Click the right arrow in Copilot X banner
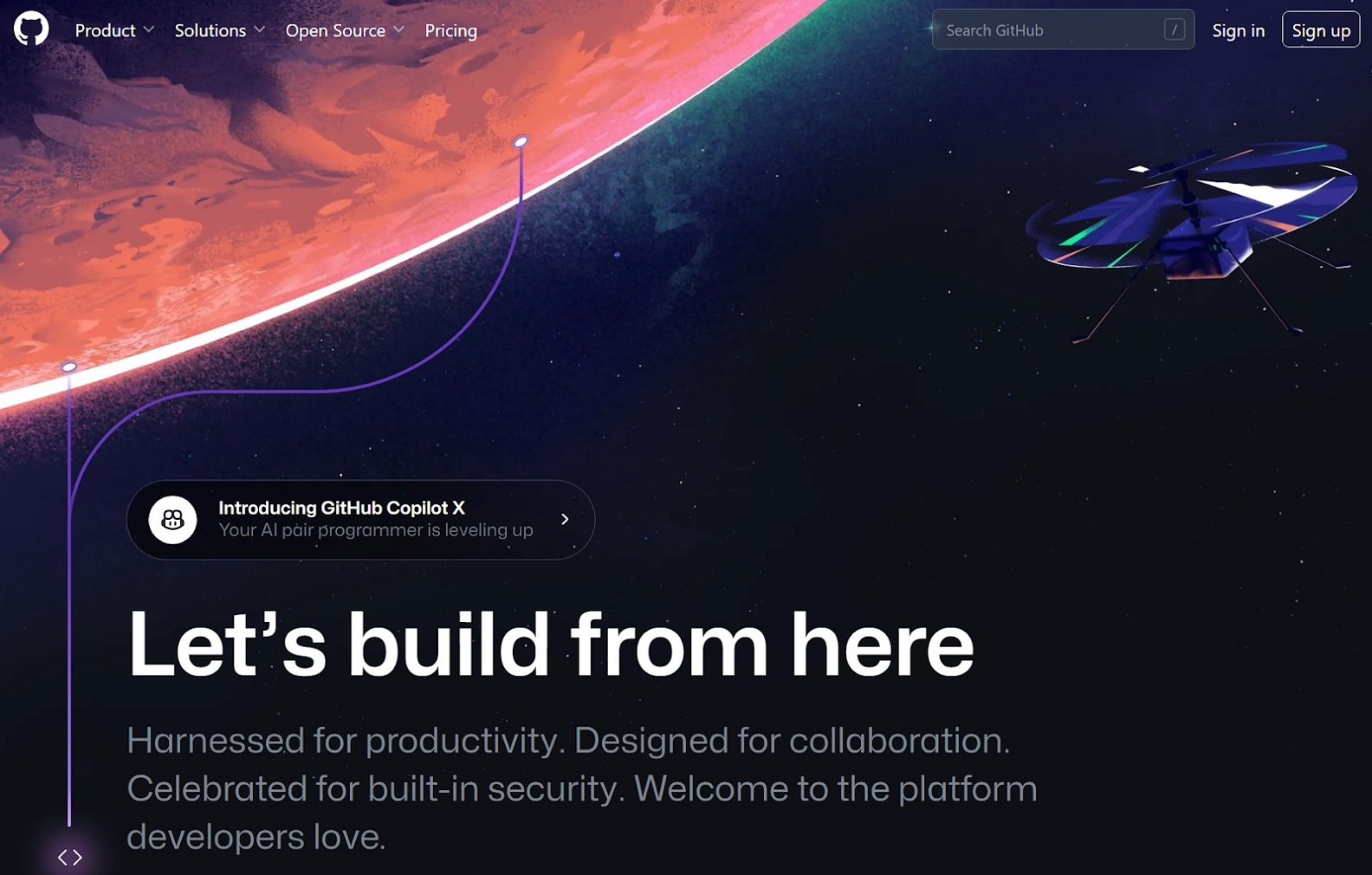 point(565,519)
